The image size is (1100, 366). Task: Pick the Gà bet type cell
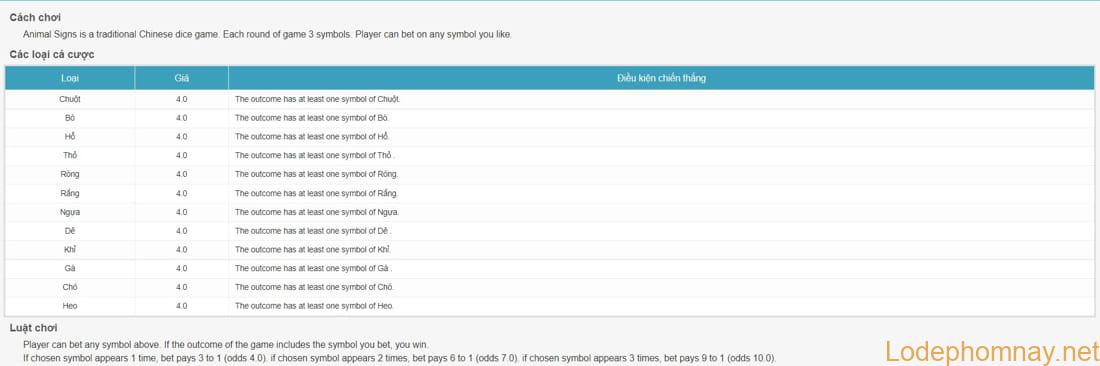[69, 269]
